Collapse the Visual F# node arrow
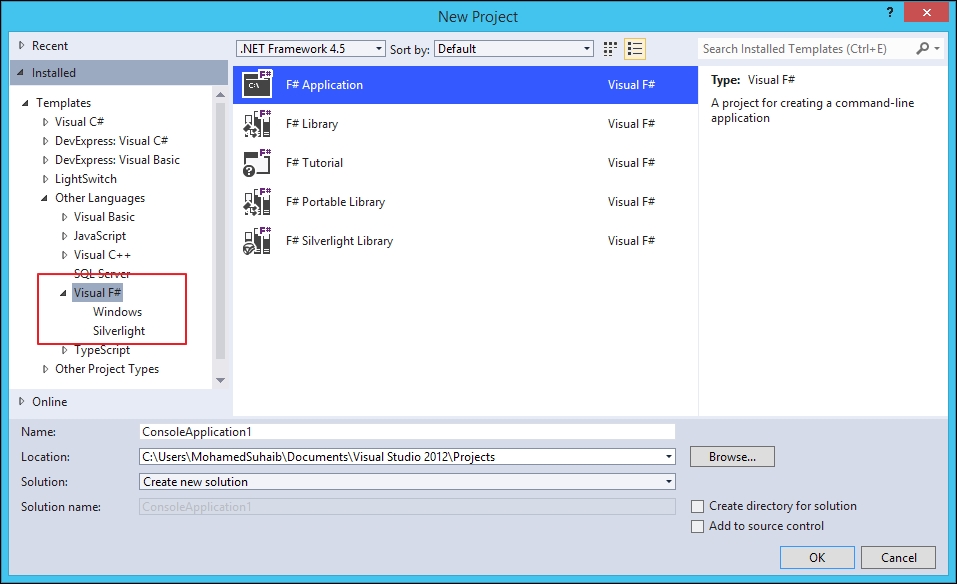This screenshot has width=957, height=584. (63, 293)
